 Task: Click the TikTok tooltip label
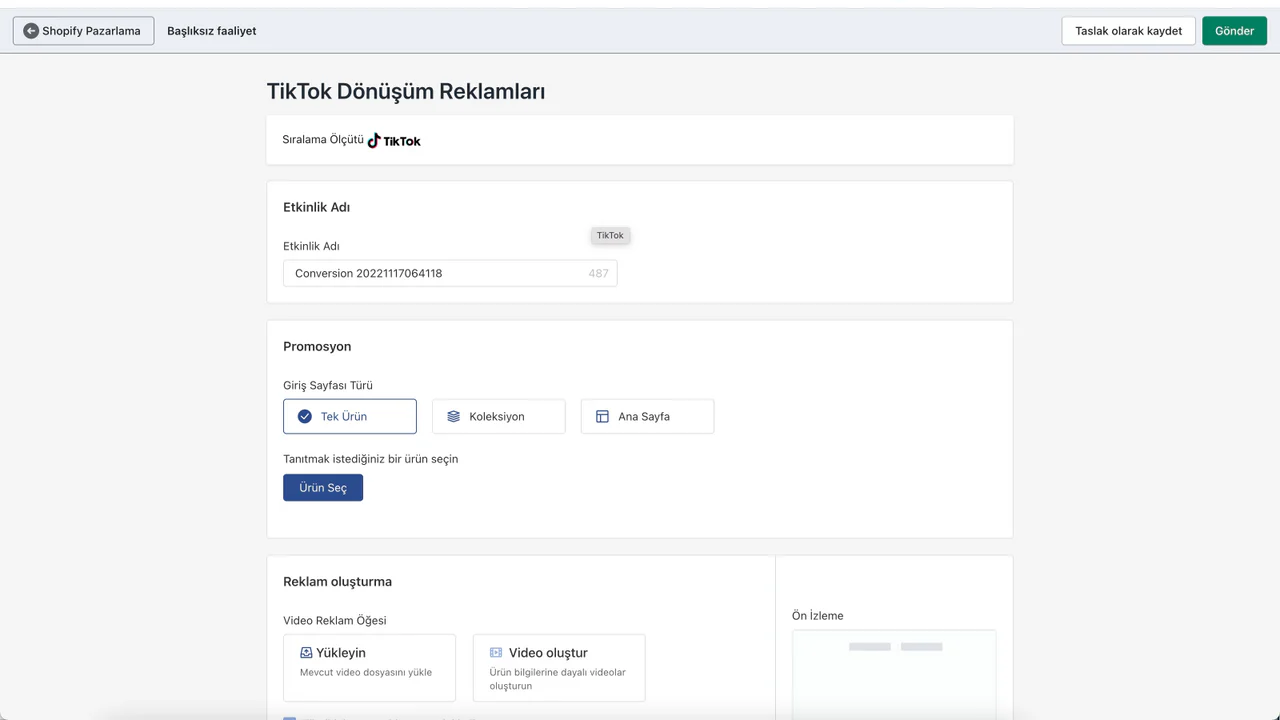[x=610, y=236]
